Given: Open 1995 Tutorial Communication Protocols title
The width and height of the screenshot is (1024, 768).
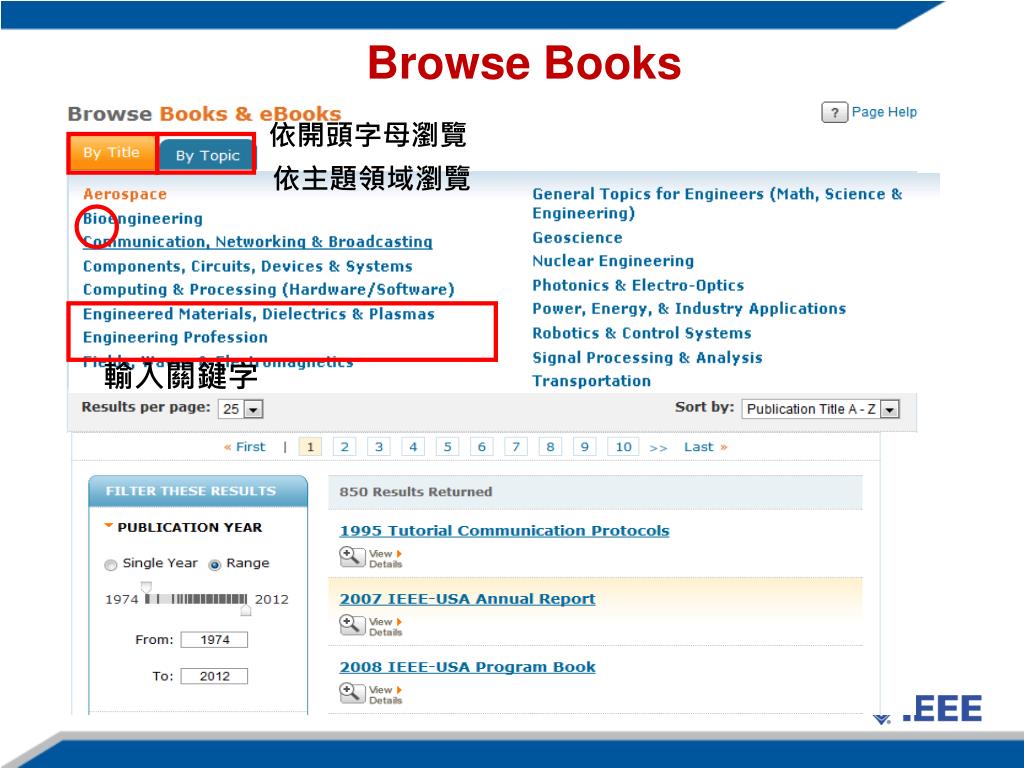Looking at the screenshot, I should [x=504, y=530].
